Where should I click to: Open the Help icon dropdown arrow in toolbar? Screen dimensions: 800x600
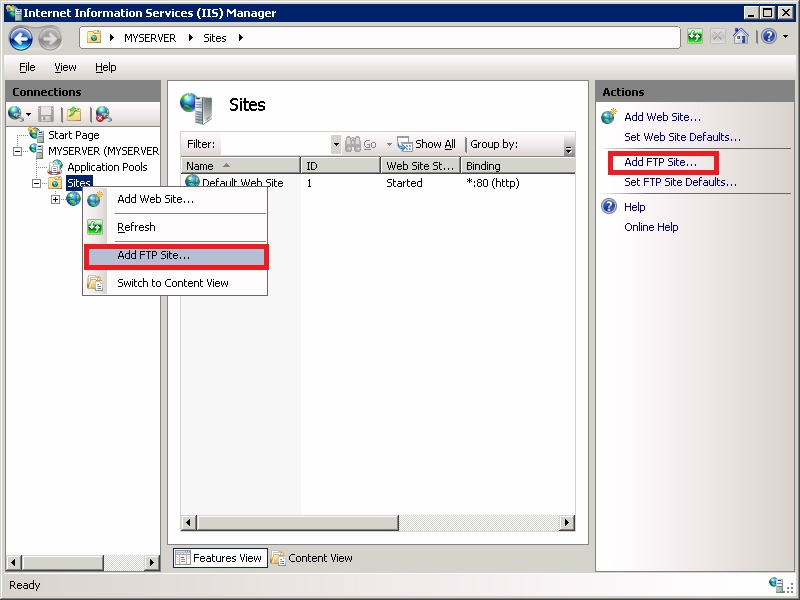coord(785,36)
